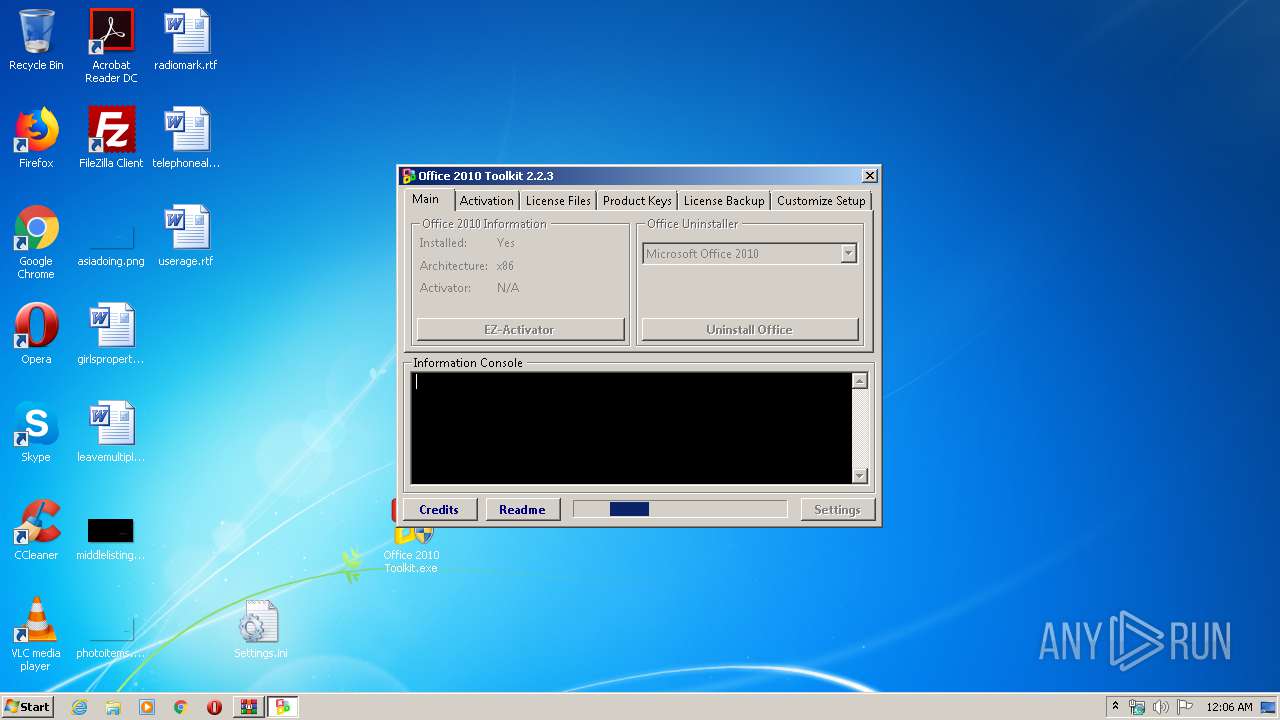
Task: Launch Skype from the desktop
Action: pyautogui.click(x=36, y=433)
